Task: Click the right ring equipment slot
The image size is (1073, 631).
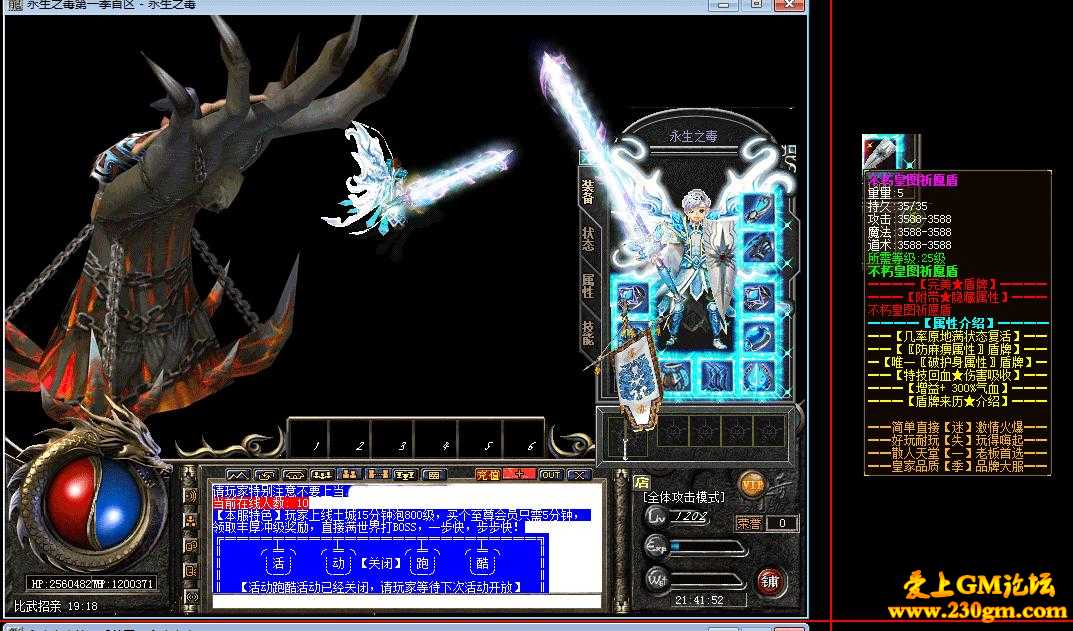Action: click(x=758, y=336)
